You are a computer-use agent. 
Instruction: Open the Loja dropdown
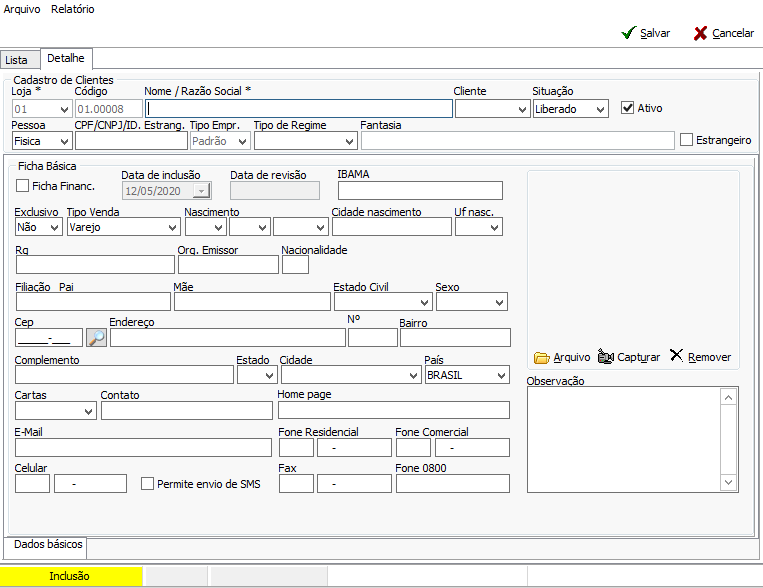(x=64, y=109)
